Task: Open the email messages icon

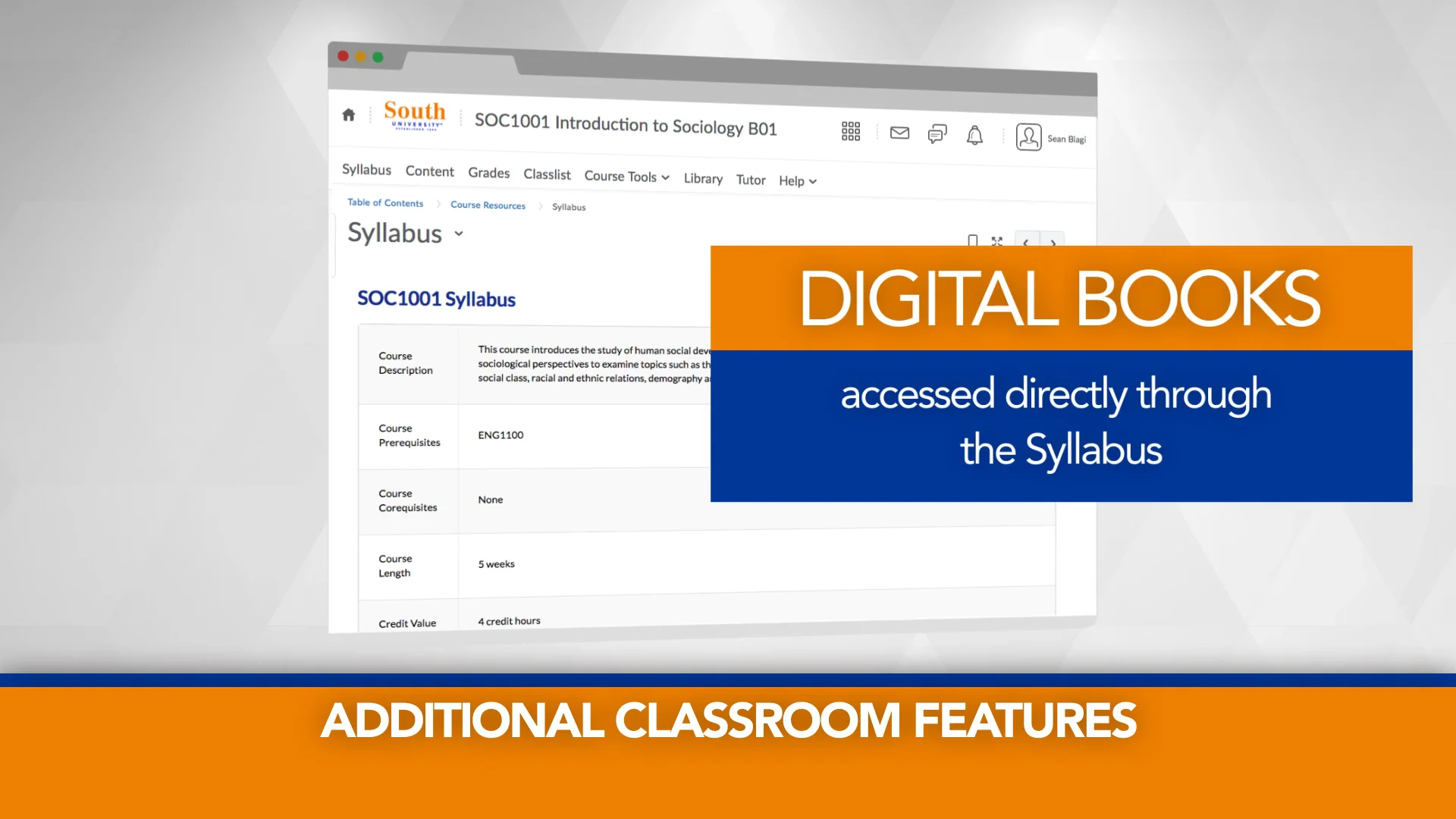Action: [899, 133]
